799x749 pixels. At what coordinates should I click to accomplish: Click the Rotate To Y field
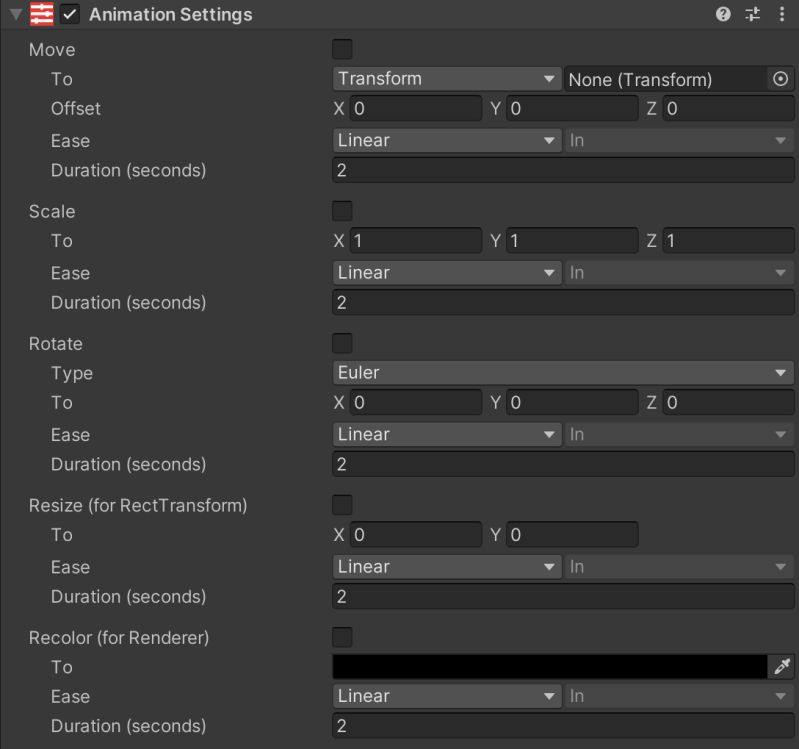click(572, 403)
